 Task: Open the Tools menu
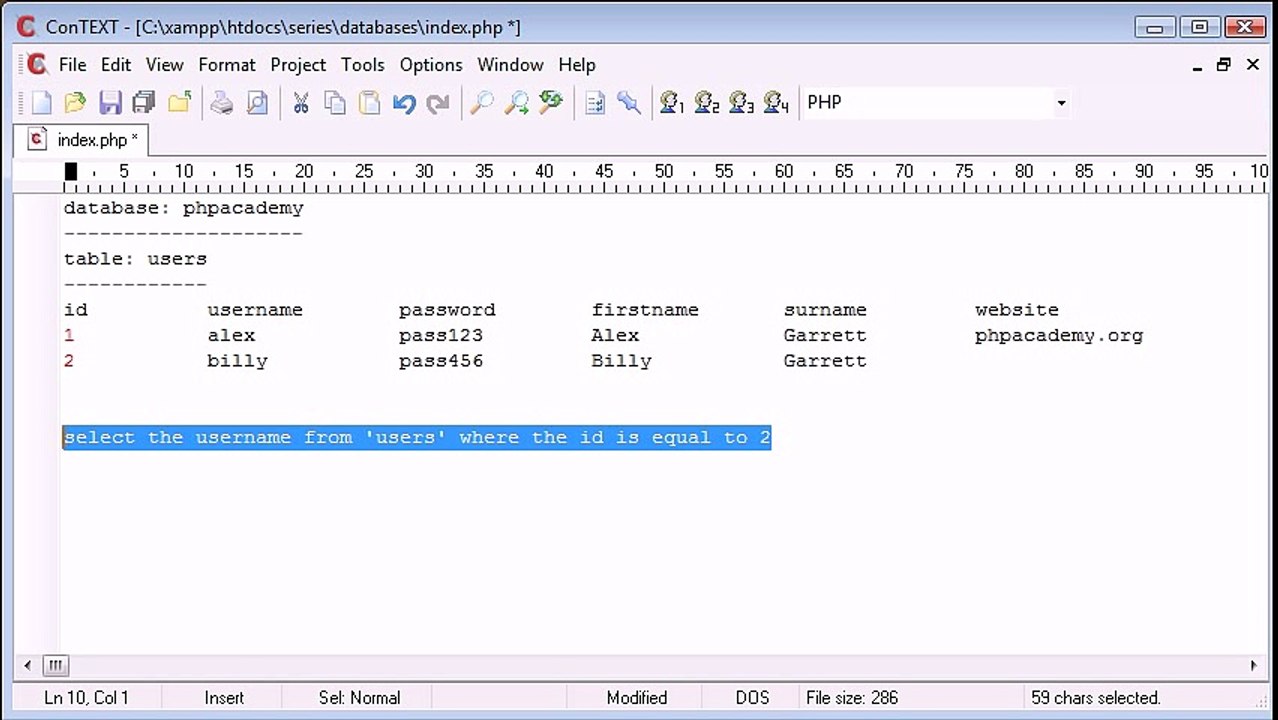coord(363,64)
